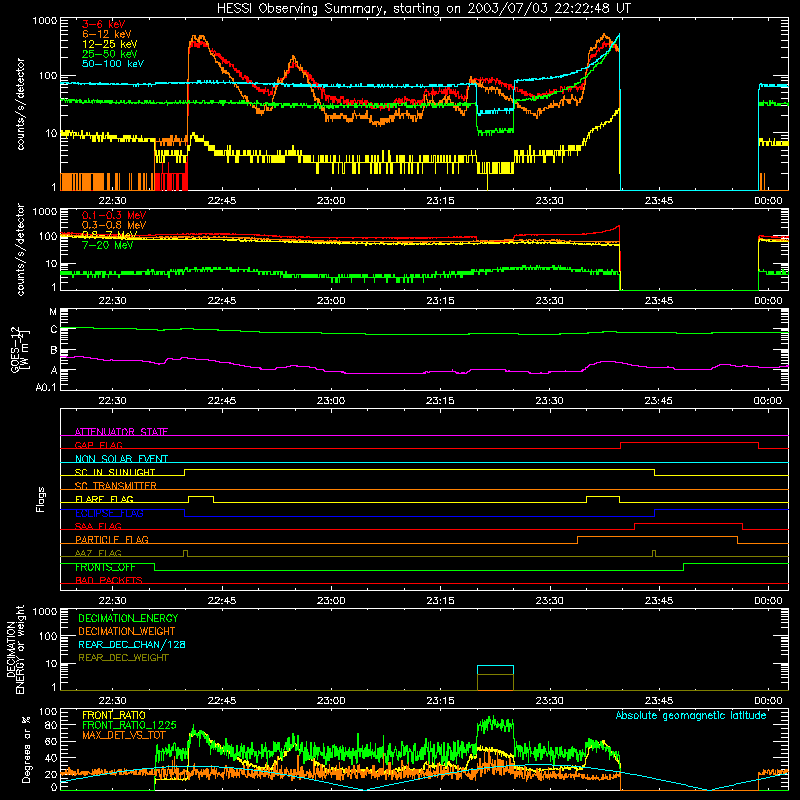Screen dimensions: 800x800
Task: Click the NON_SOLAR_EVENT flag label
Action: (x=121, y=459)
